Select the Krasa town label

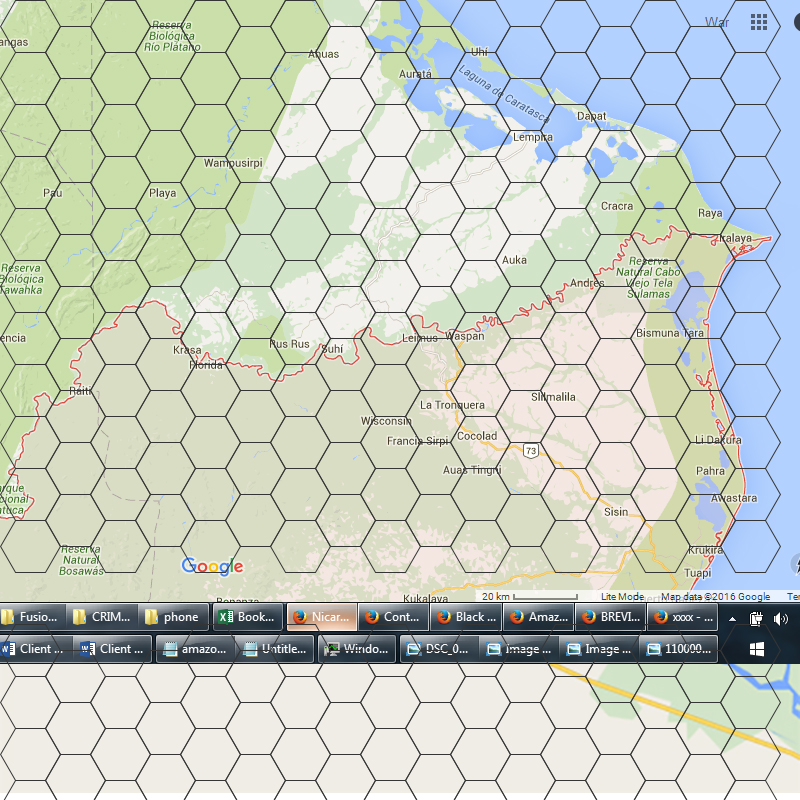click(x=187, y=350)
